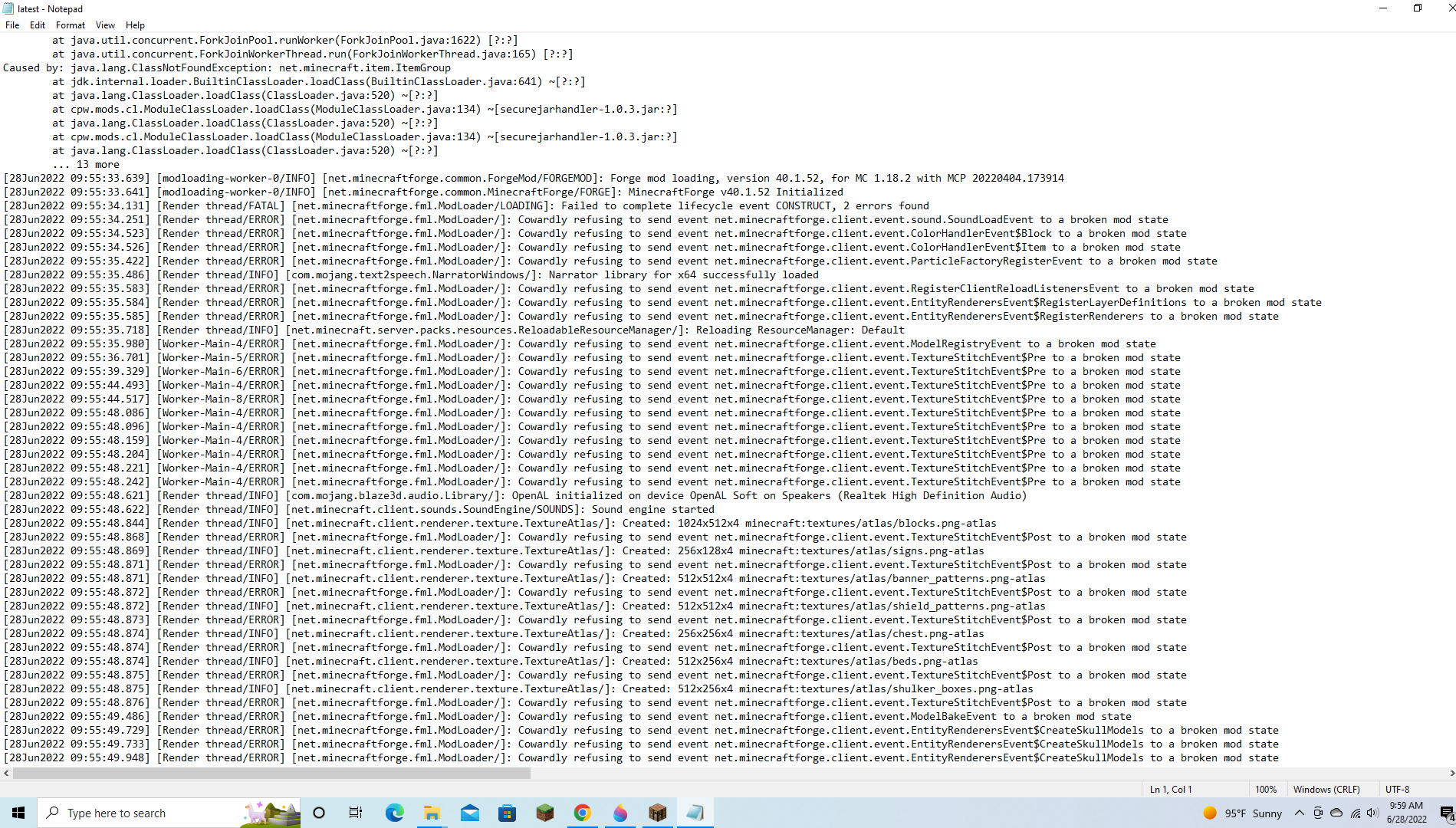Viewport: 1456px width, 828px height.
Task: Open the Format menu
Action: pos(70,25)
